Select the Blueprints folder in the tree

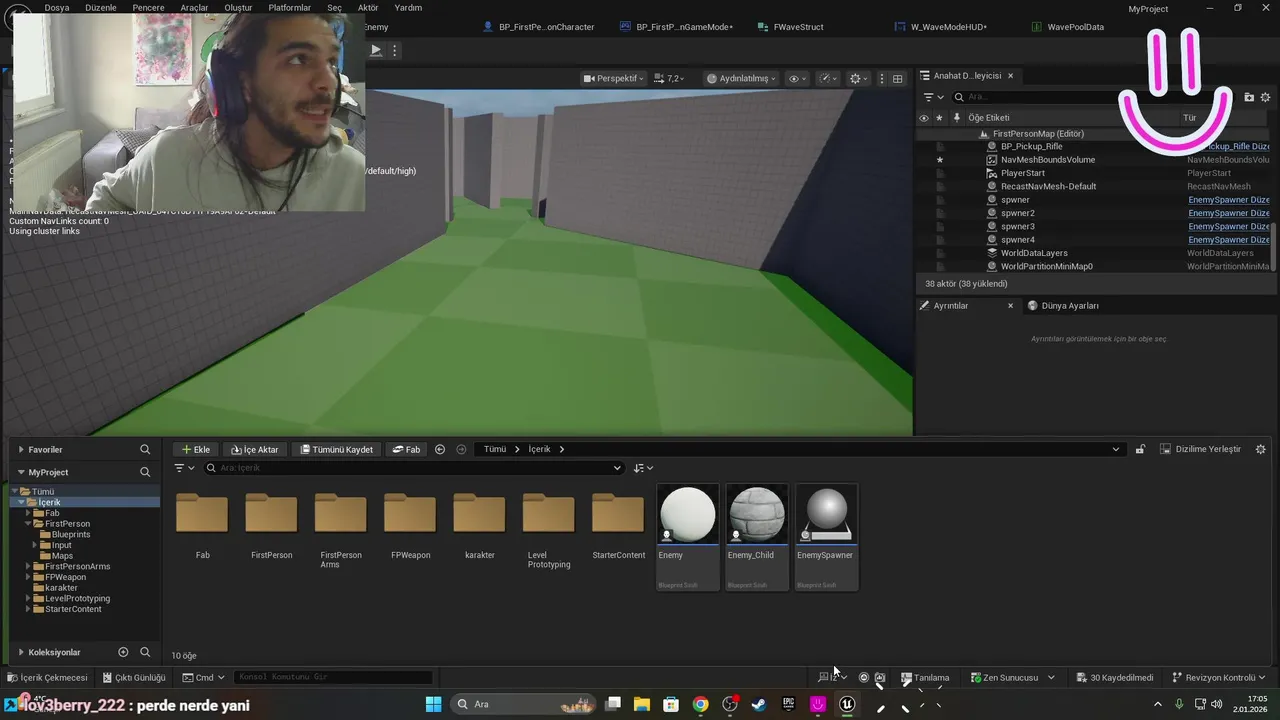coord(71,534)
